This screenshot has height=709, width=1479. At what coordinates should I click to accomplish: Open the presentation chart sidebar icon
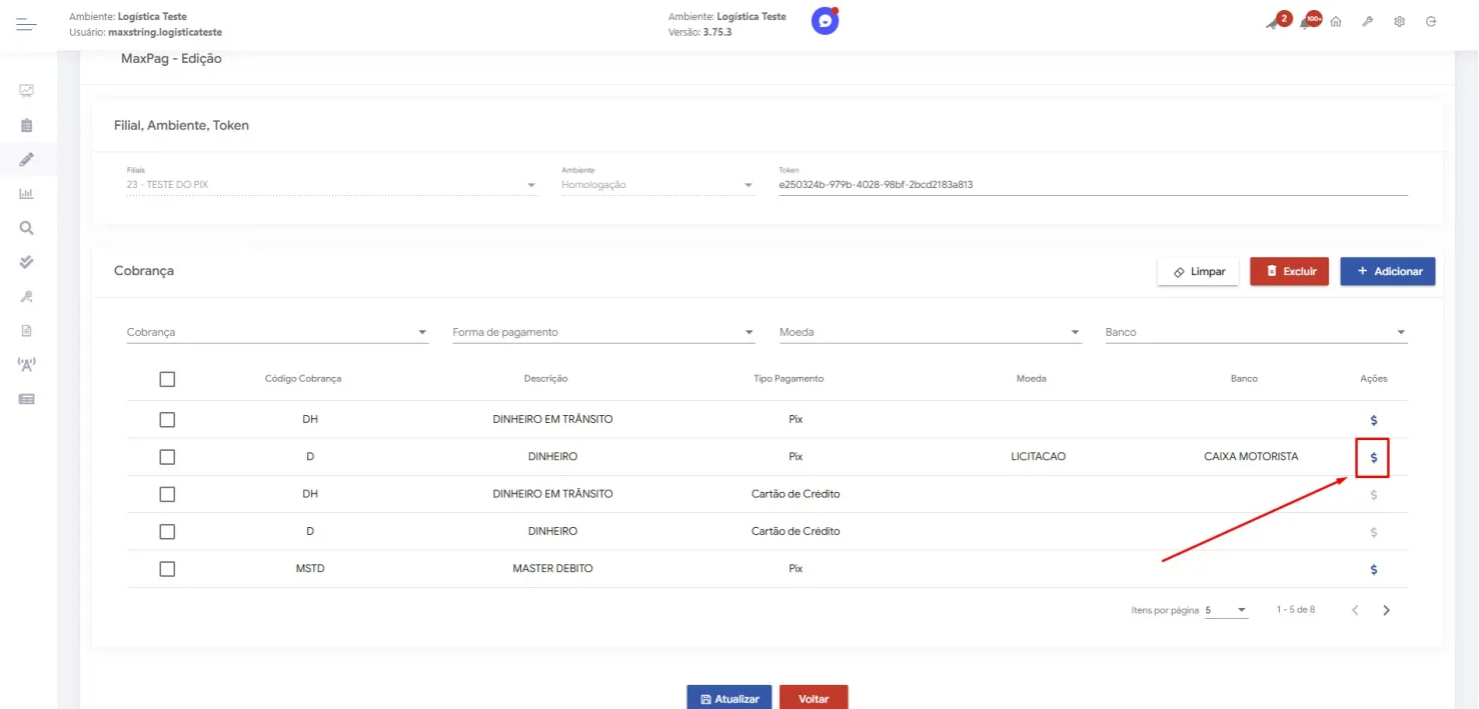(27, 91)
